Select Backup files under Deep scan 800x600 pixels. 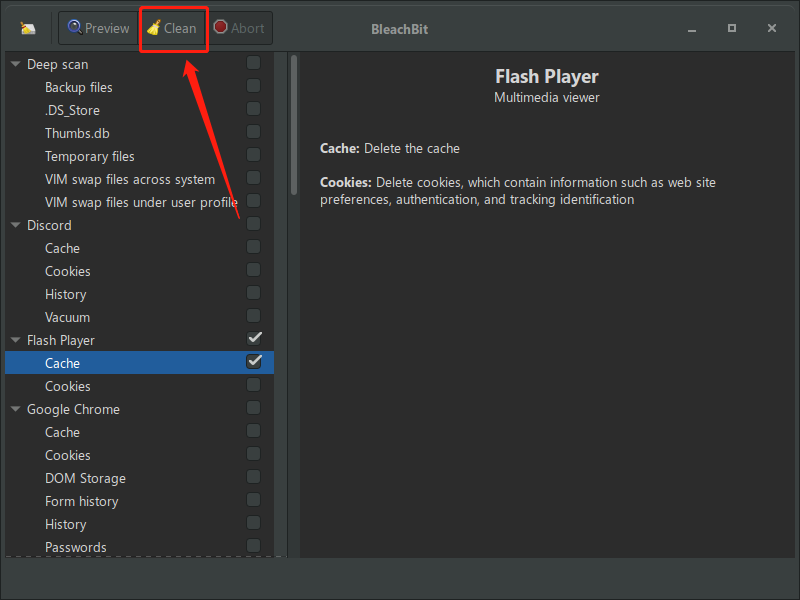78,87
